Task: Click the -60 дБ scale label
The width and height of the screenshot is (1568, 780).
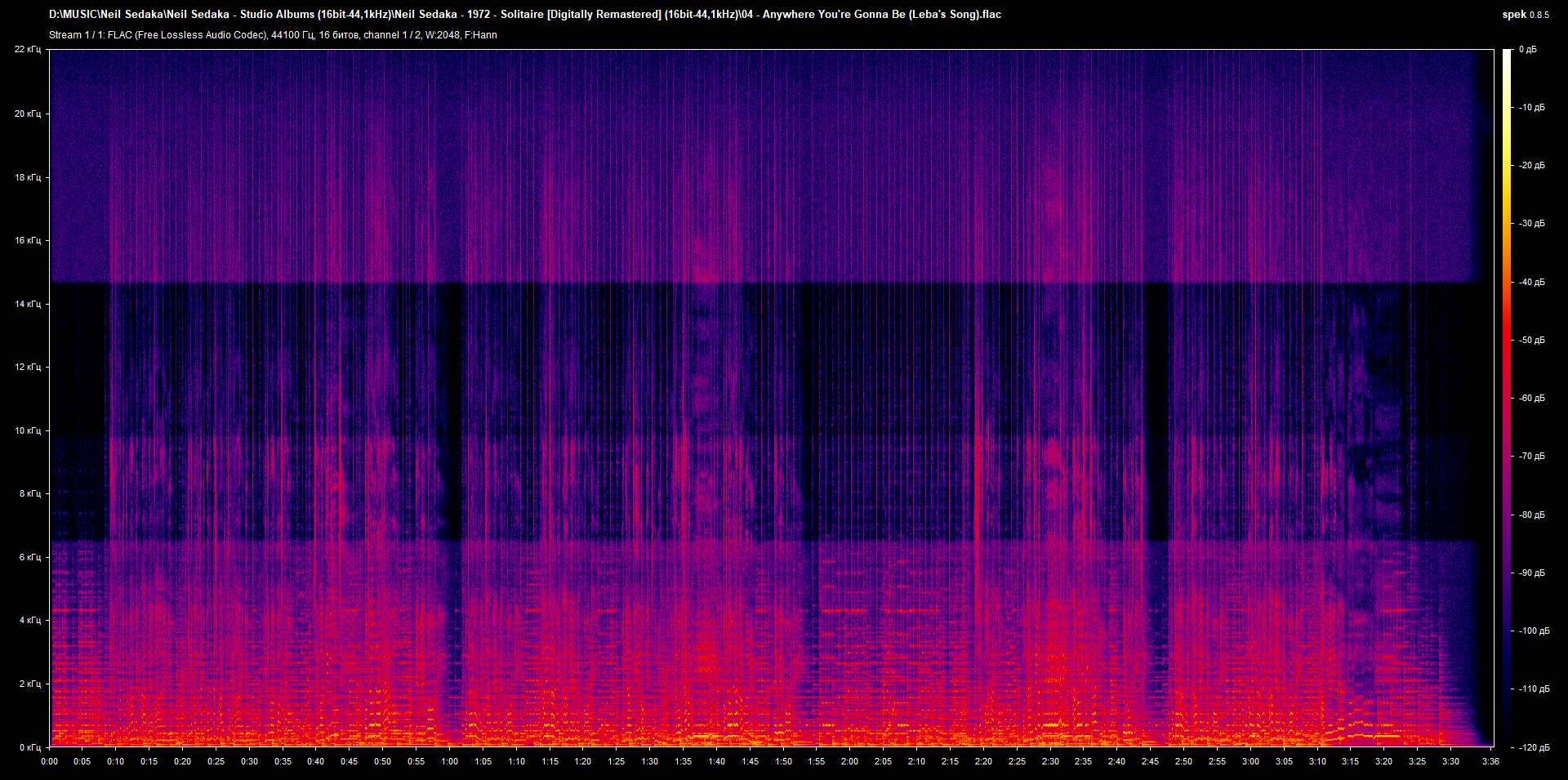Action: (x=1531, y=399)
